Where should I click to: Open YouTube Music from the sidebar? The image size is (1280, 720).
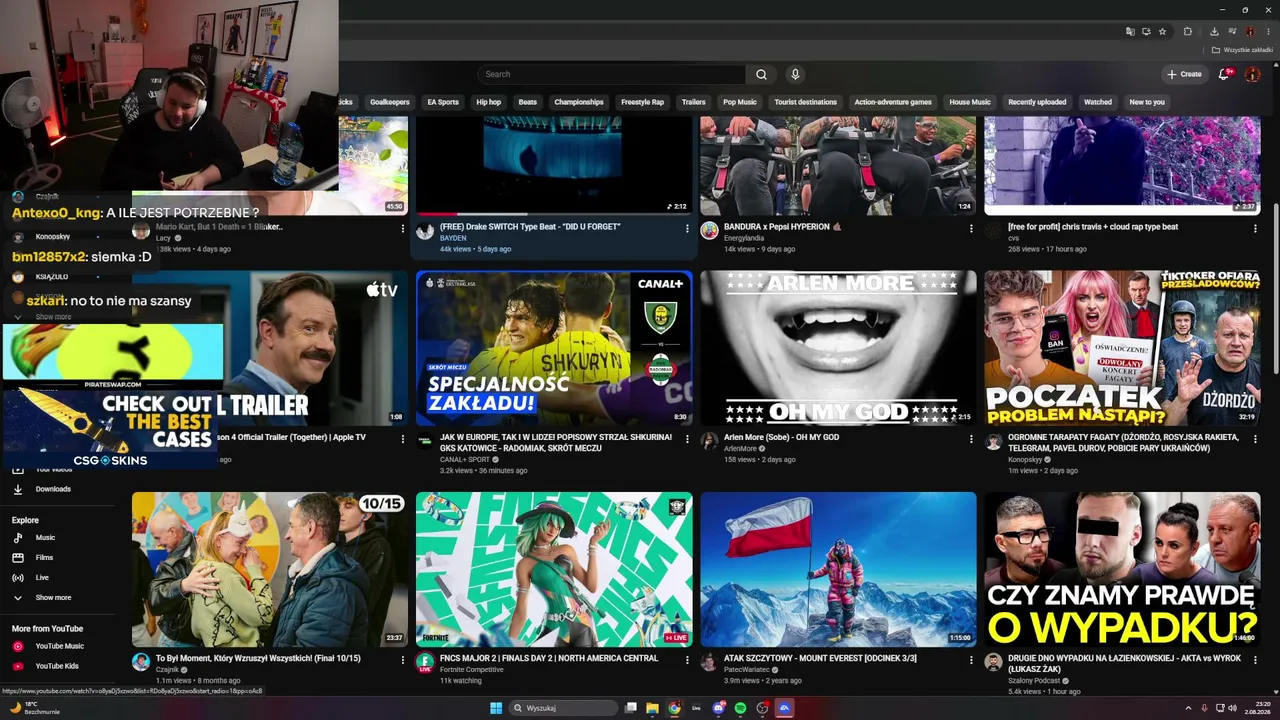click(x=58, y=646)
